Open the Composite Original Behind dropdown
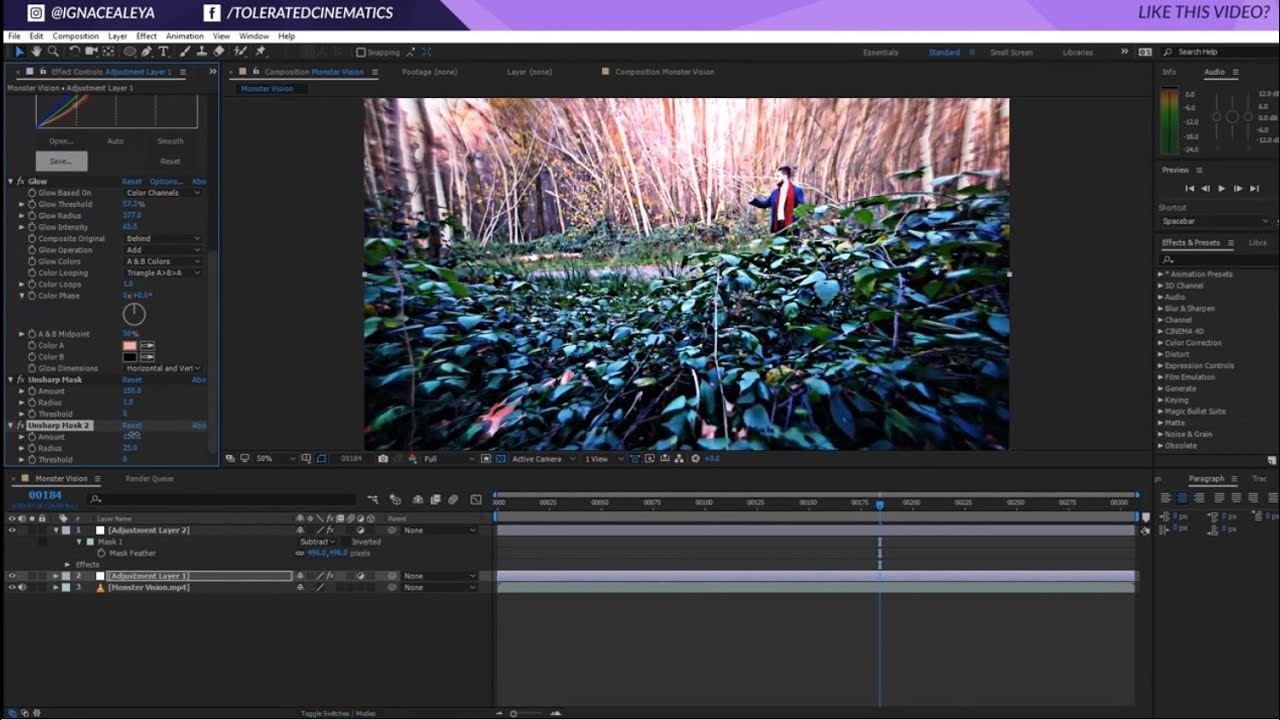The width and height of the screenshot is (1280, 720). click(x=163, y=239)
